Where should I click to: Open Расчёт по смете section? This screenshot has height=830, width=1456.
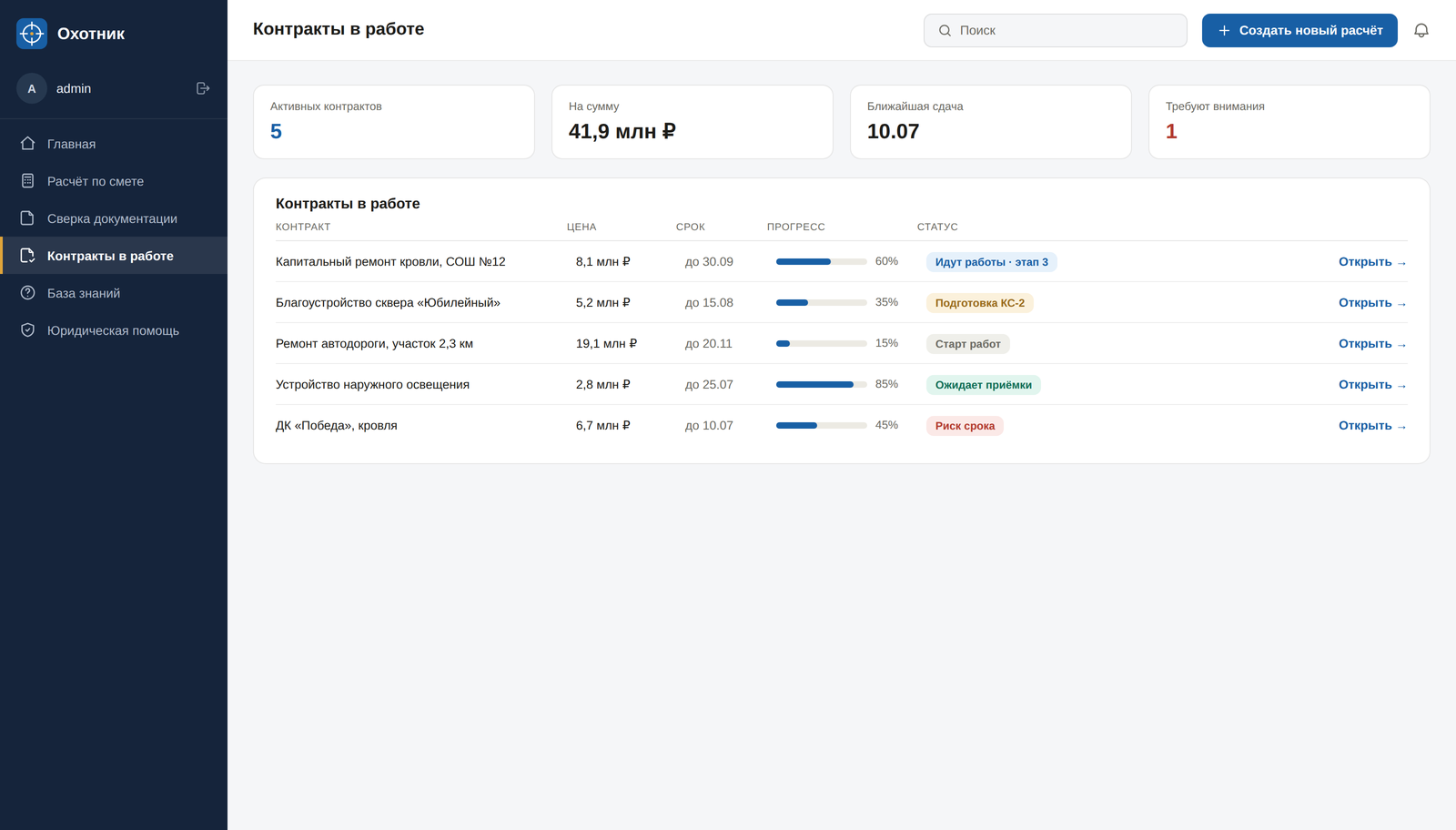tap(114, 181)
